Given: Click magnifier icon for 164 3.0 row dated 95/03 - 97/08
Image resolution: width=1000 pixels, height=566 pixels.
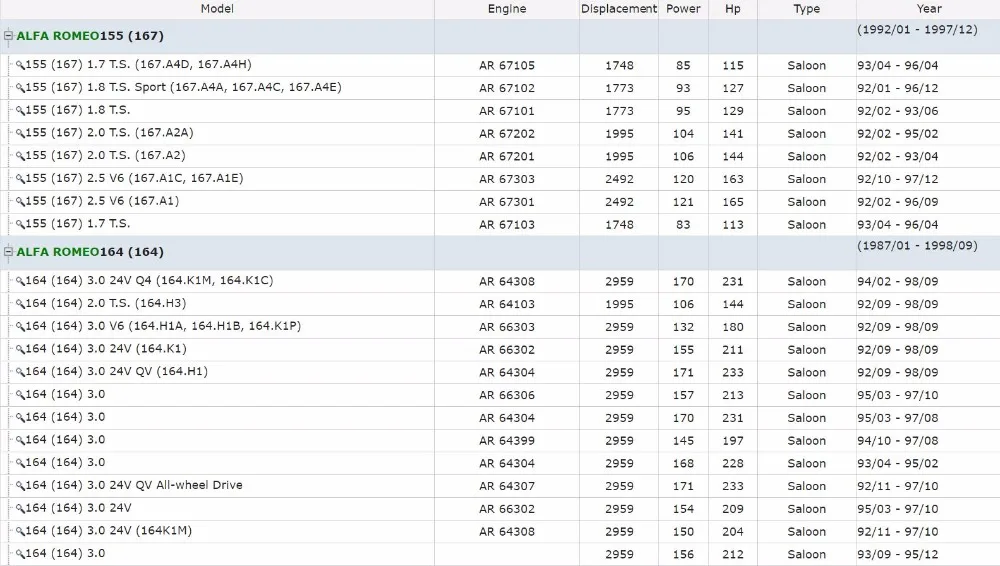Looking at the screenshot, I should 20,418.
